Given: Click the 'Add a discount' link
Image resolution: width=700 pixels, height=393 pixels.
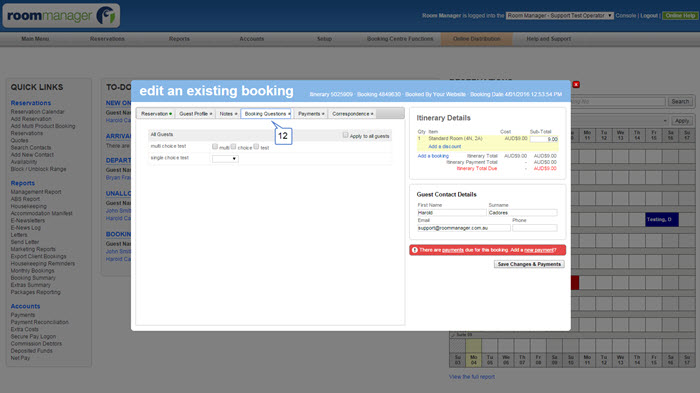Looking at the screenshot, I should [x=445, y=146].
